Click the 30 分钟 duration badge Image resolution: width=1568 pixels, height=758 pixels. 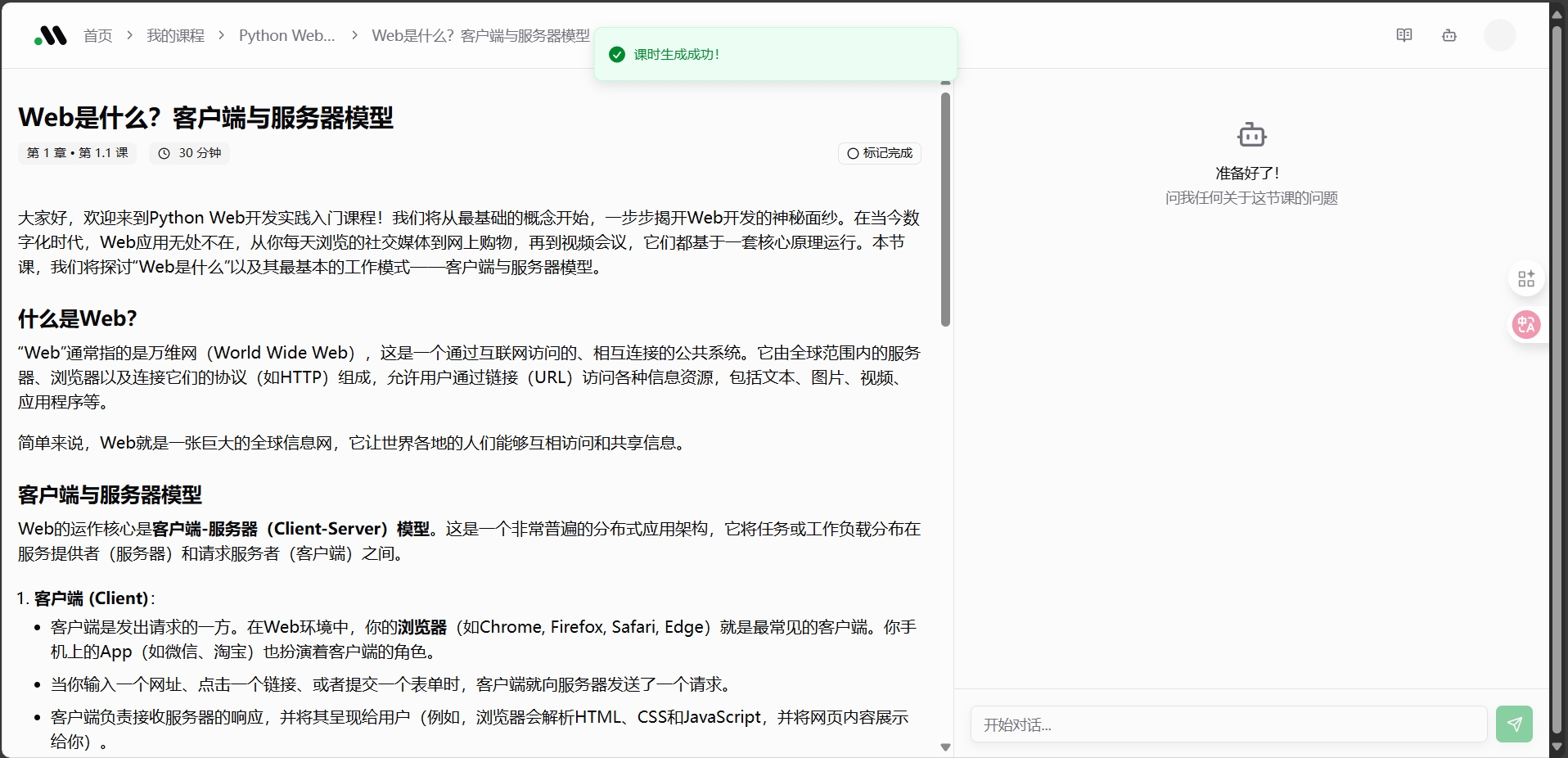click(190, 153)
